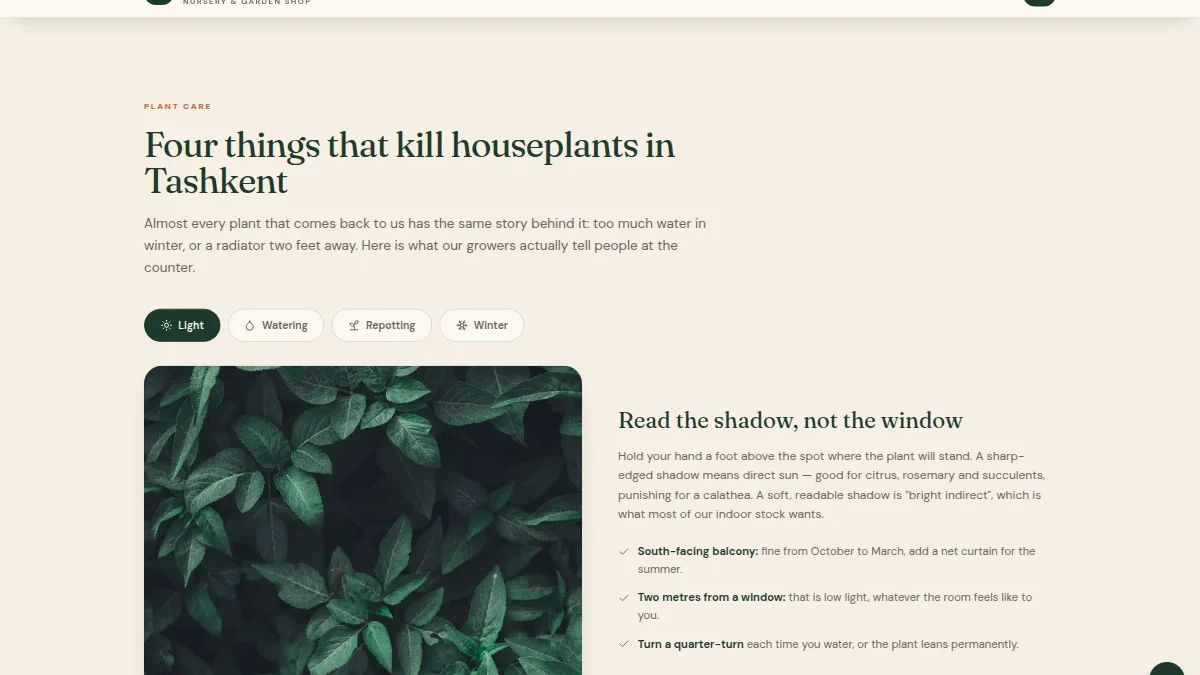Click the sun icon in Light tab
Viewport: 1200px width, 675px height.
[x=166, y=325]
